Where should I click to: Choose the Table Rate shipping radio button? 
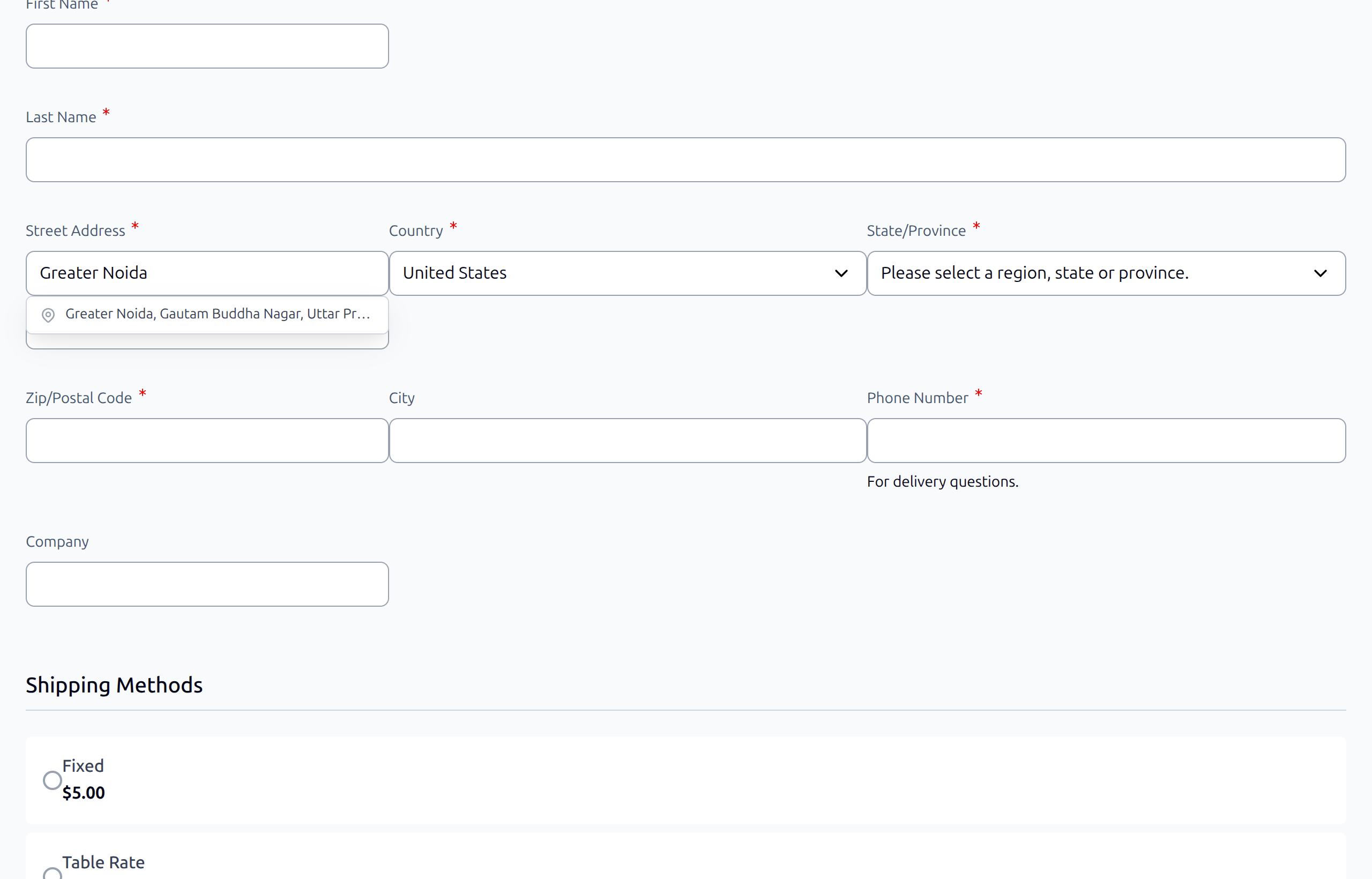[x=53, y=874]
